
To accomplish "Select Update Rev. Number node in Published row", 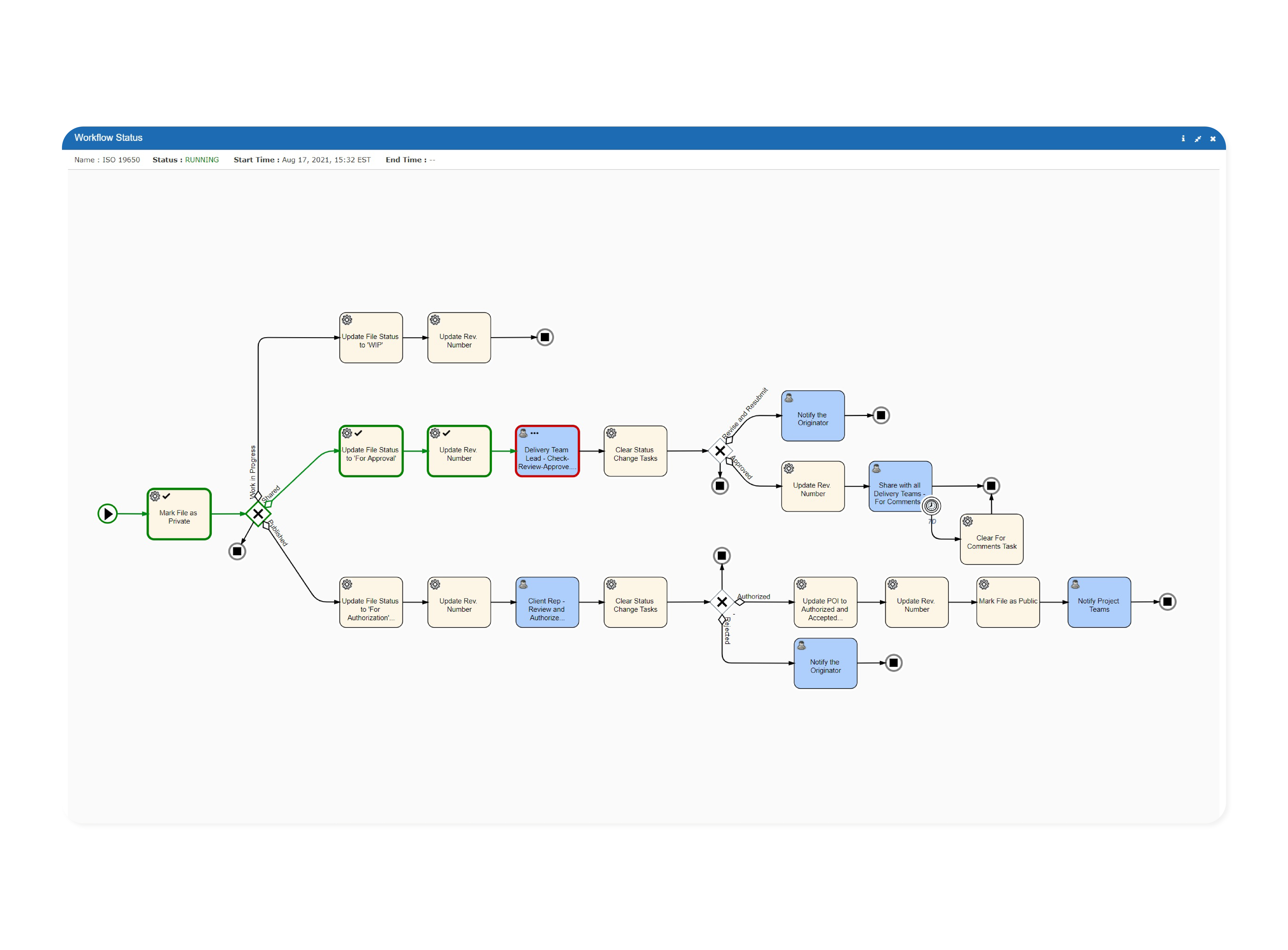I will (x=459, y=602).
